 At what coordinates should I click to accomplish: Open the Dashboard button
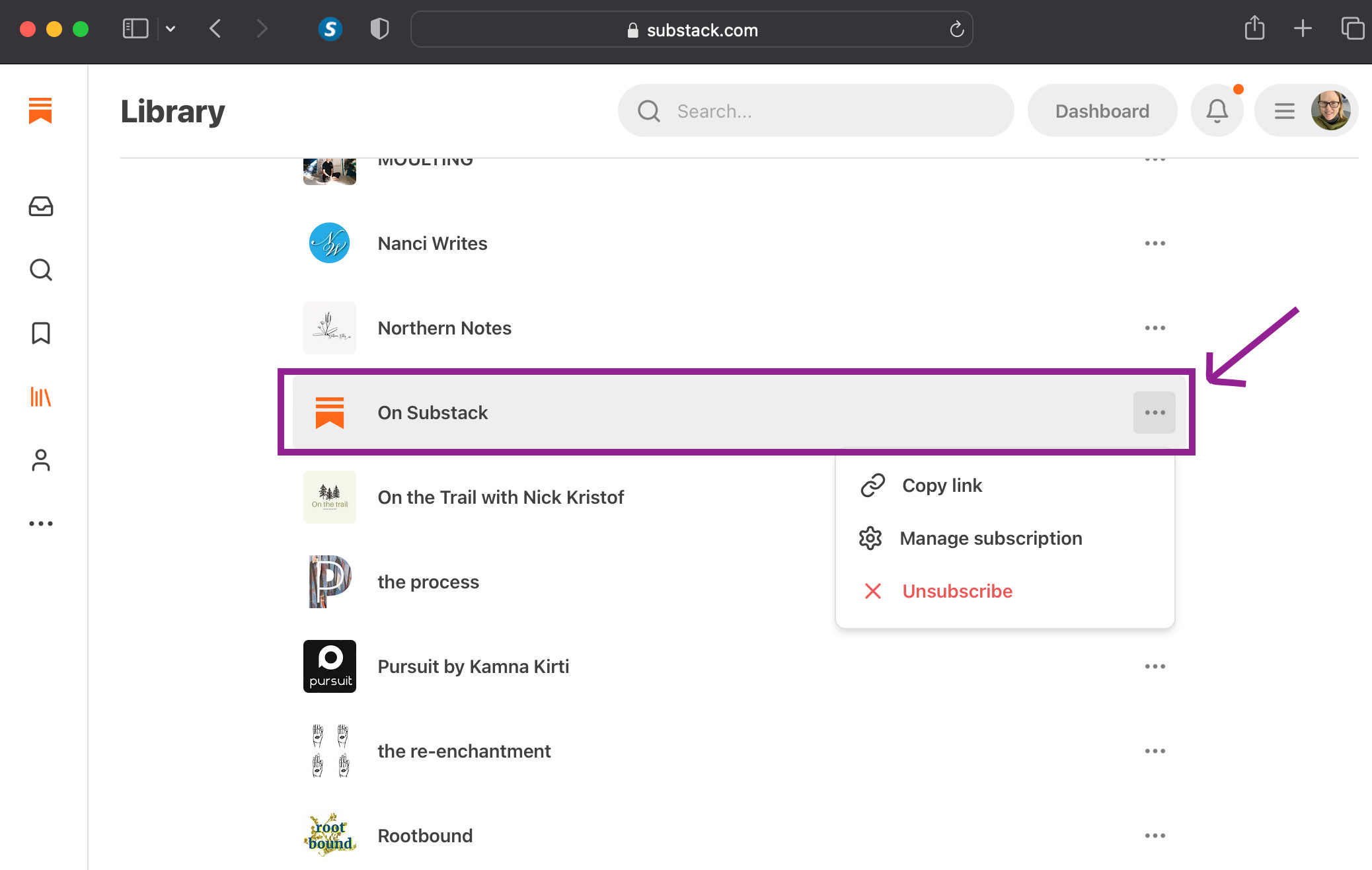click(1102, 111)
